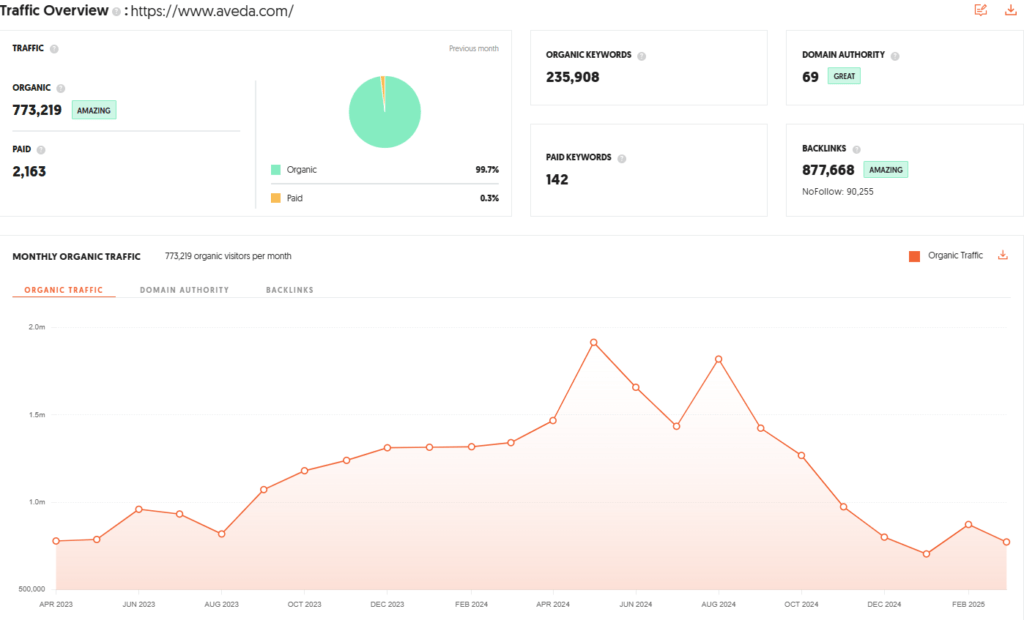Click the JUN 2024 data point
Viewport: 1024px width, 620px height.
tap(635, 387)
